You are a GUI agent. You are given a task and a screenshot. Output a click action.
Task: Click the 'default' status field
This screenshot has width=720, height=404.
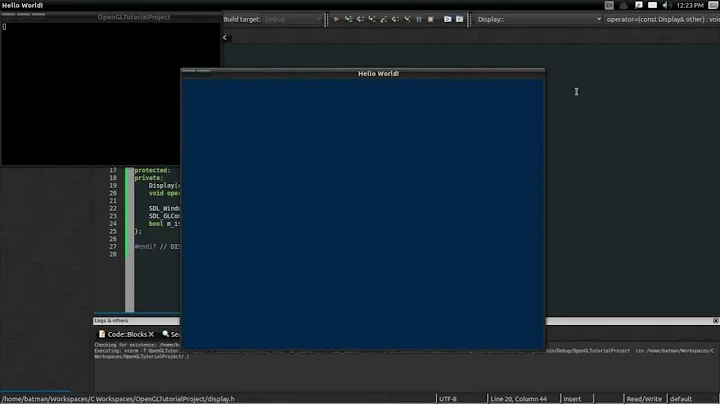click(x=681, y=399)
